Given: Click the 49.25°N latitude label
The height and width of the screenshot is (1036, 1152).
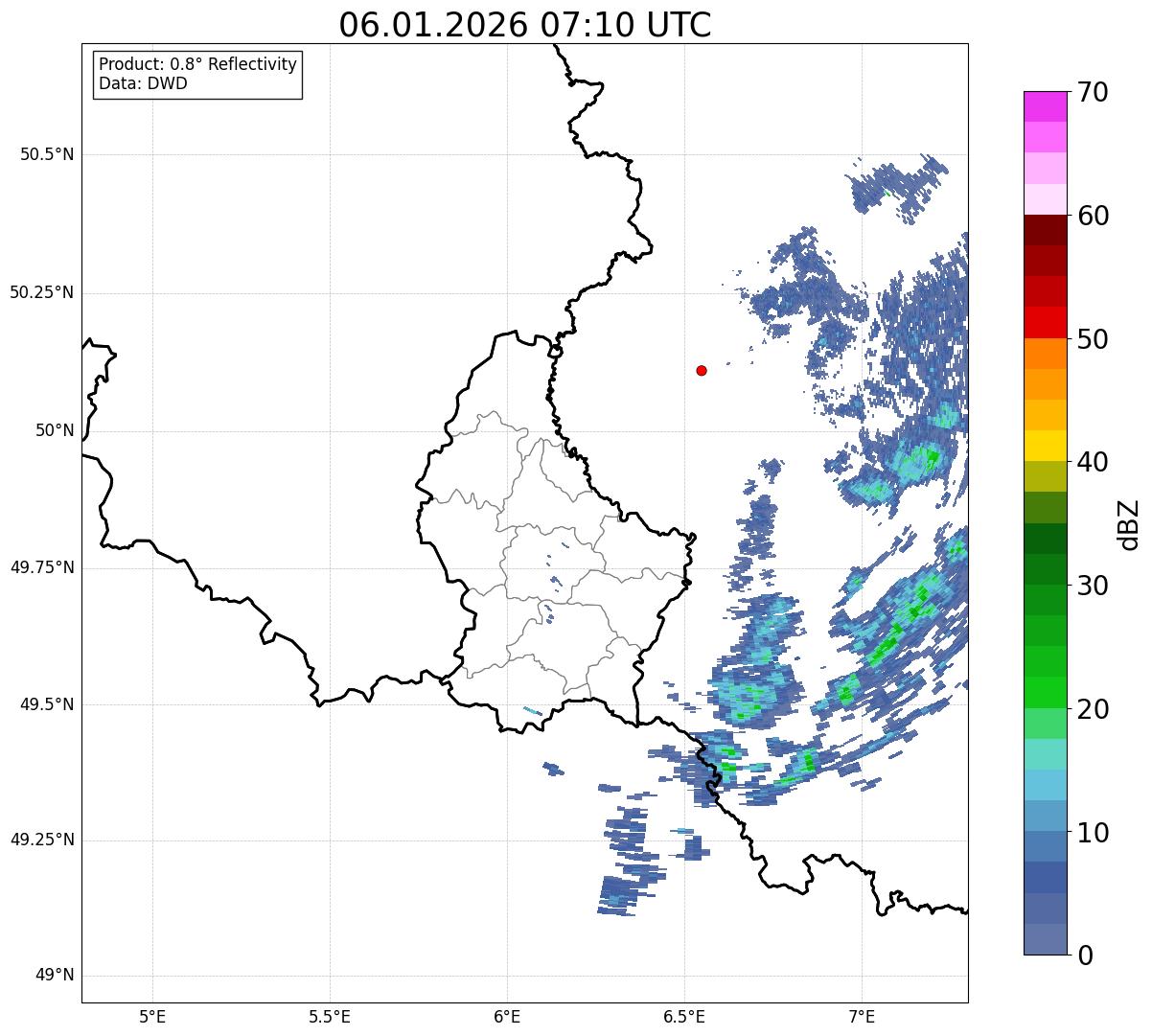Looking at the screenshot, I should [42, 840].
